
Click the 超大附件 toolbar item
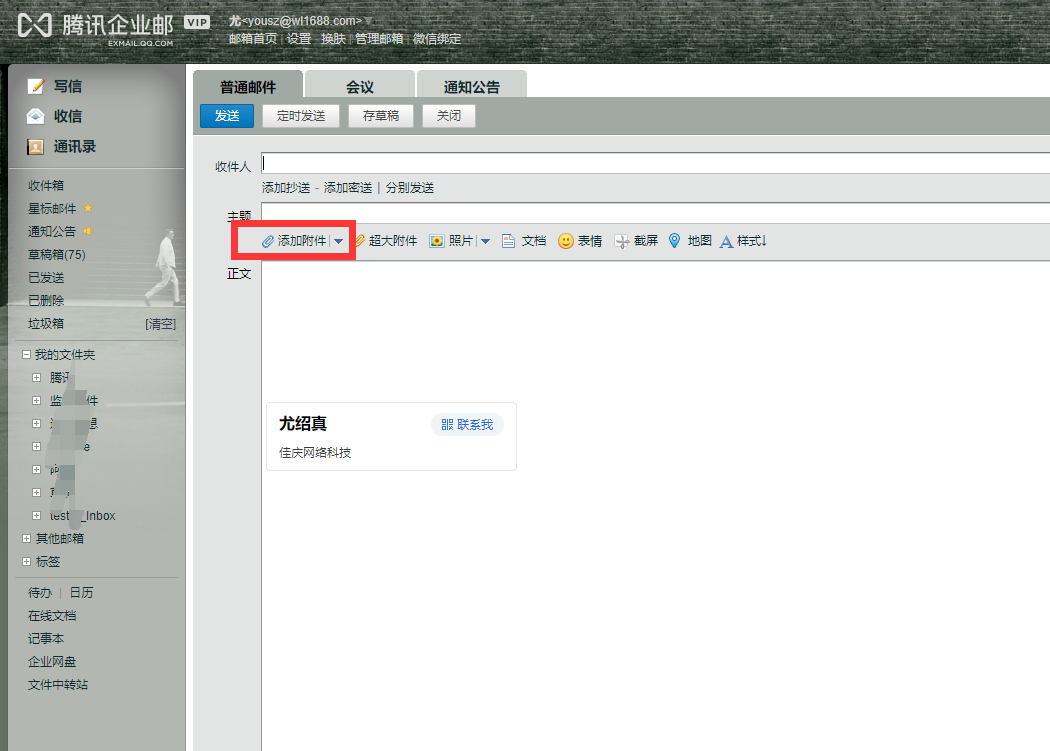click(386, 241)
